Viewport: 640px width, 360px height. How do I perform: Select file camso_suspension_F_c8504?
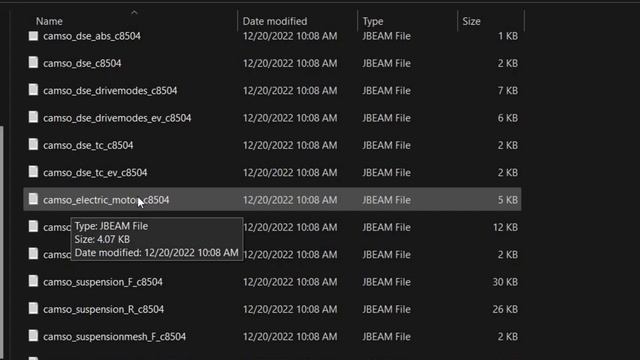coord(103,282)
